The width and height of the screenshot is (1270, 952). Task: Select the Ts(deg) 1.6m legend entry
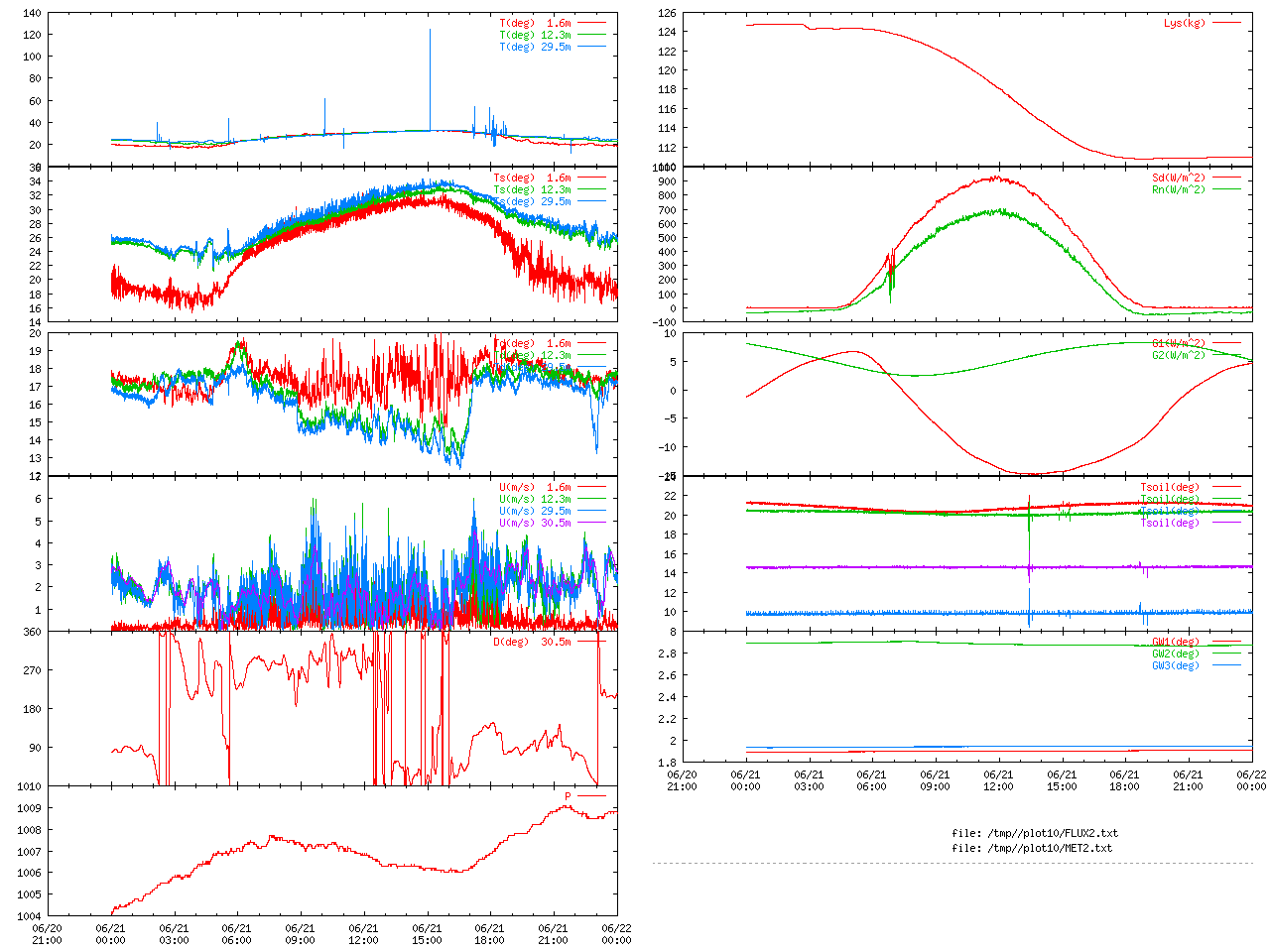tap(533, 178)
